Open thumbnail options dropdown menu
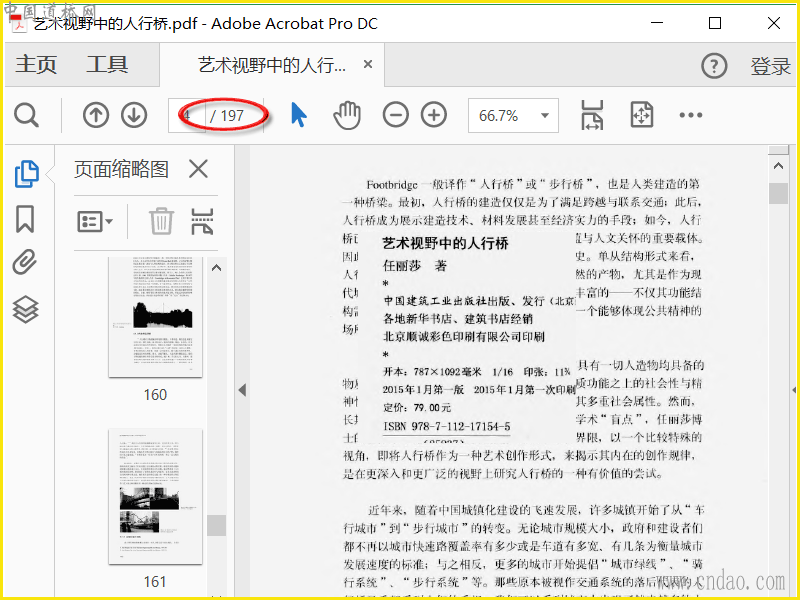 click(94, 222)
